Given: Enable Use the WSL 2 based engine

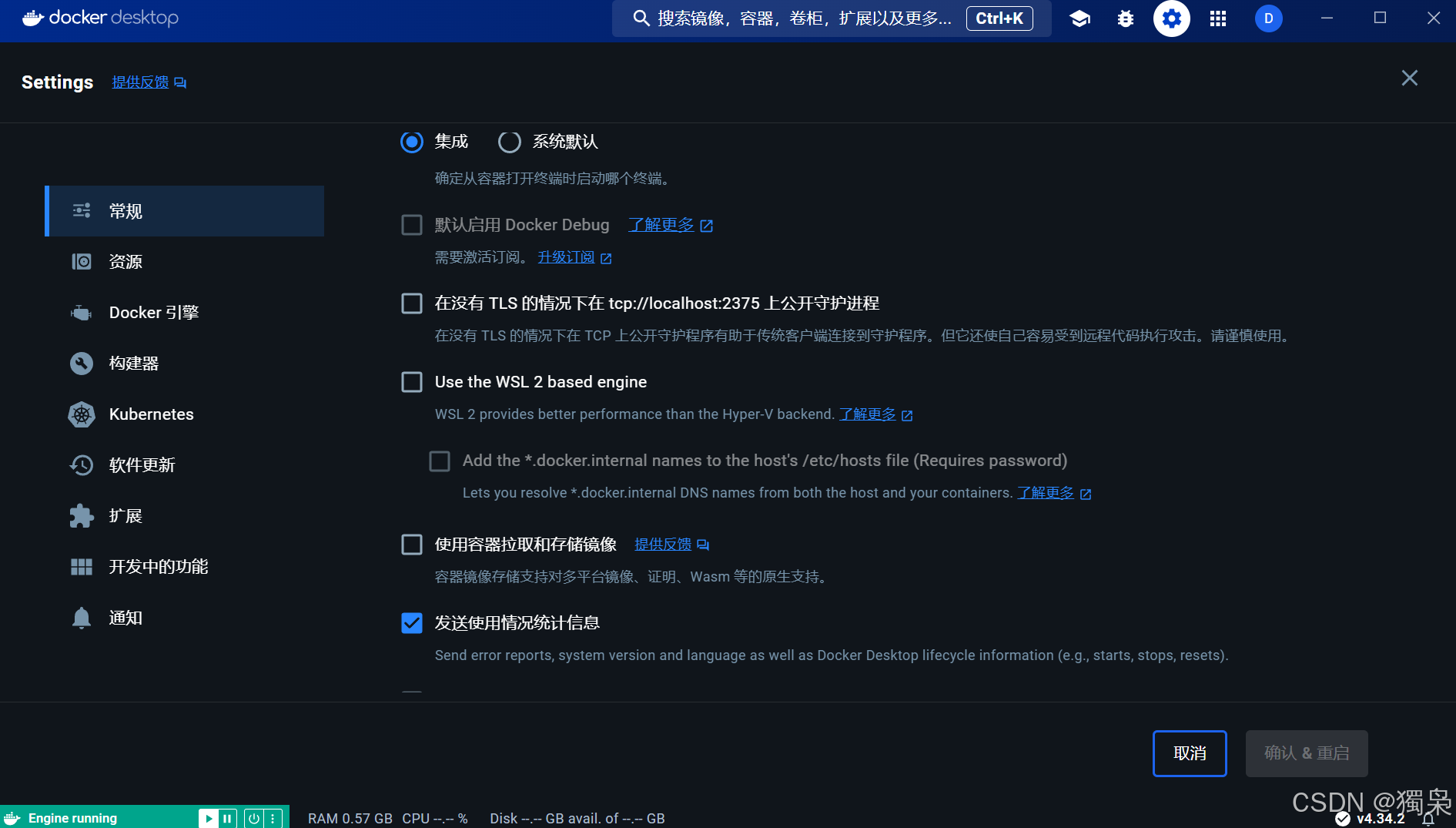Looking at the screenshot, I should (x=412, y=382).
